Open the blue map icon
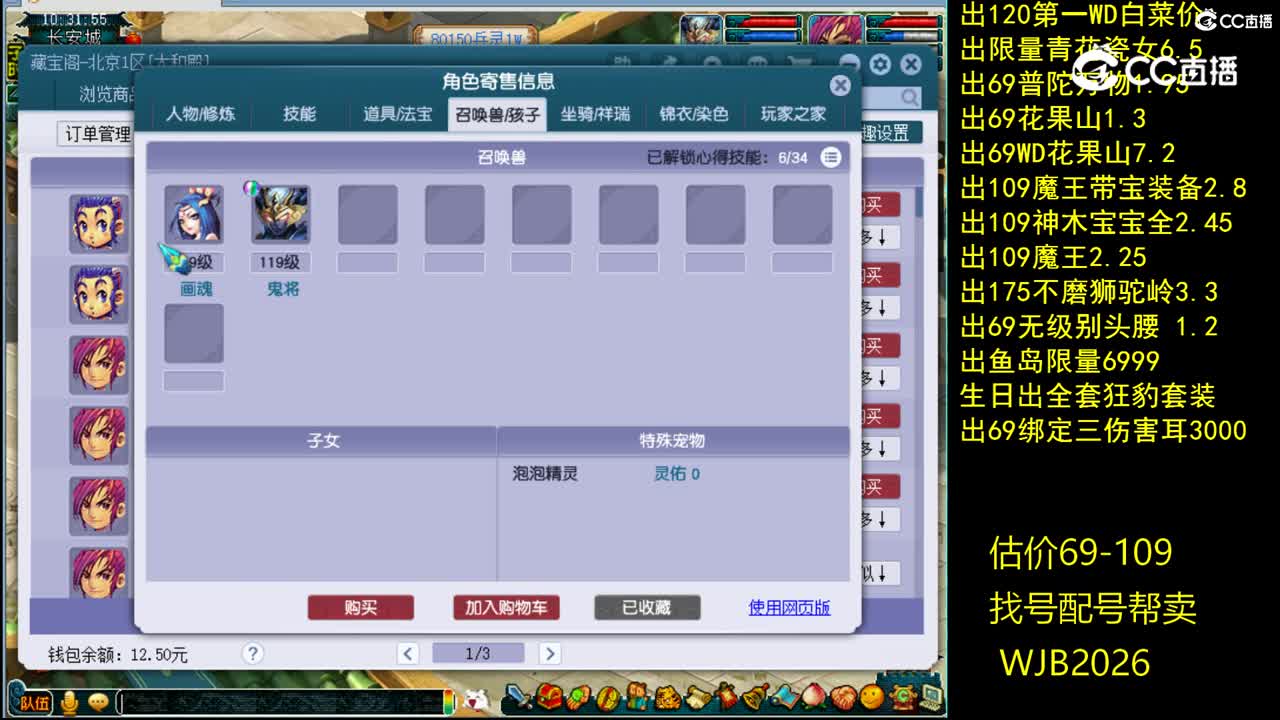This screenshot has height=720, width=1280. click(x=786, y=696)
